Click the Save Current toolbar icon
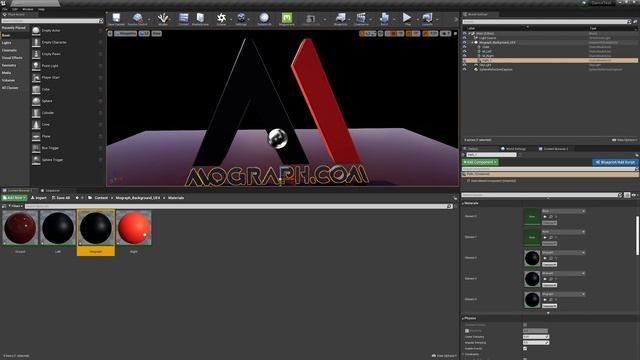Screen dimensions: 640x360 click(116, 19)
